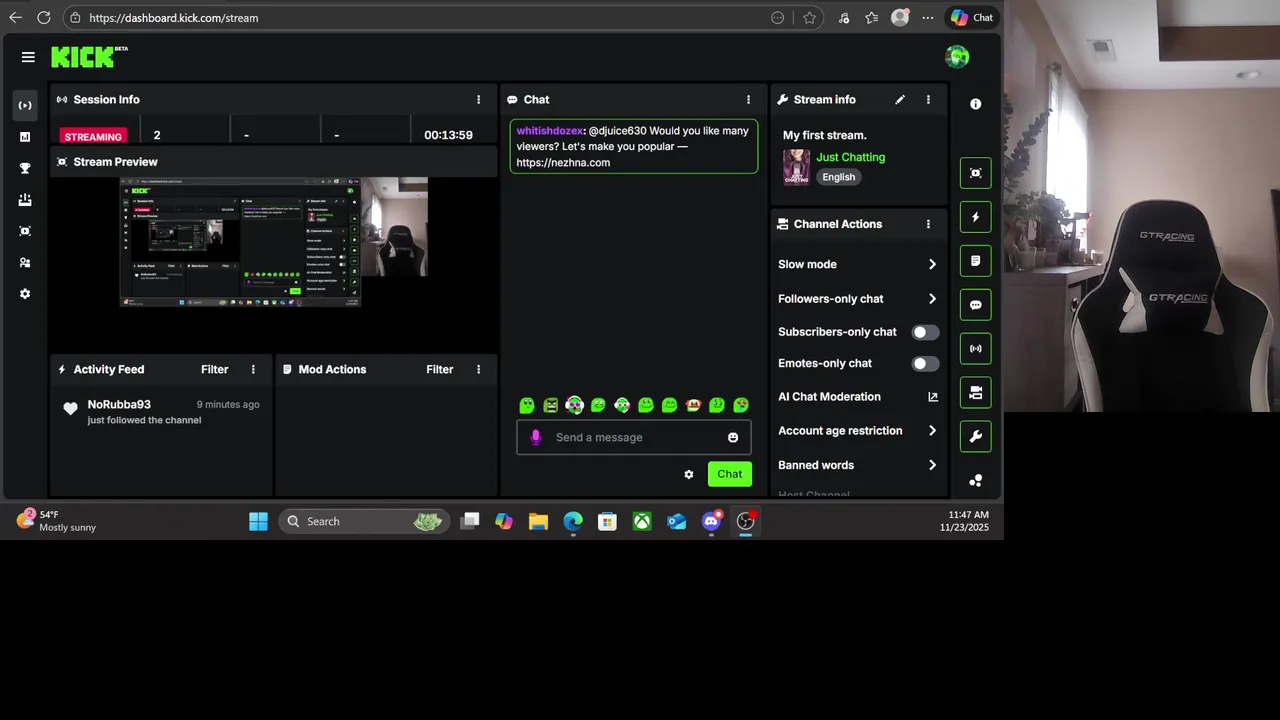This screenshot has height=720, width=1280.
Task: Open the Mod Actions Filter
Action: click(x=440, y=369)
